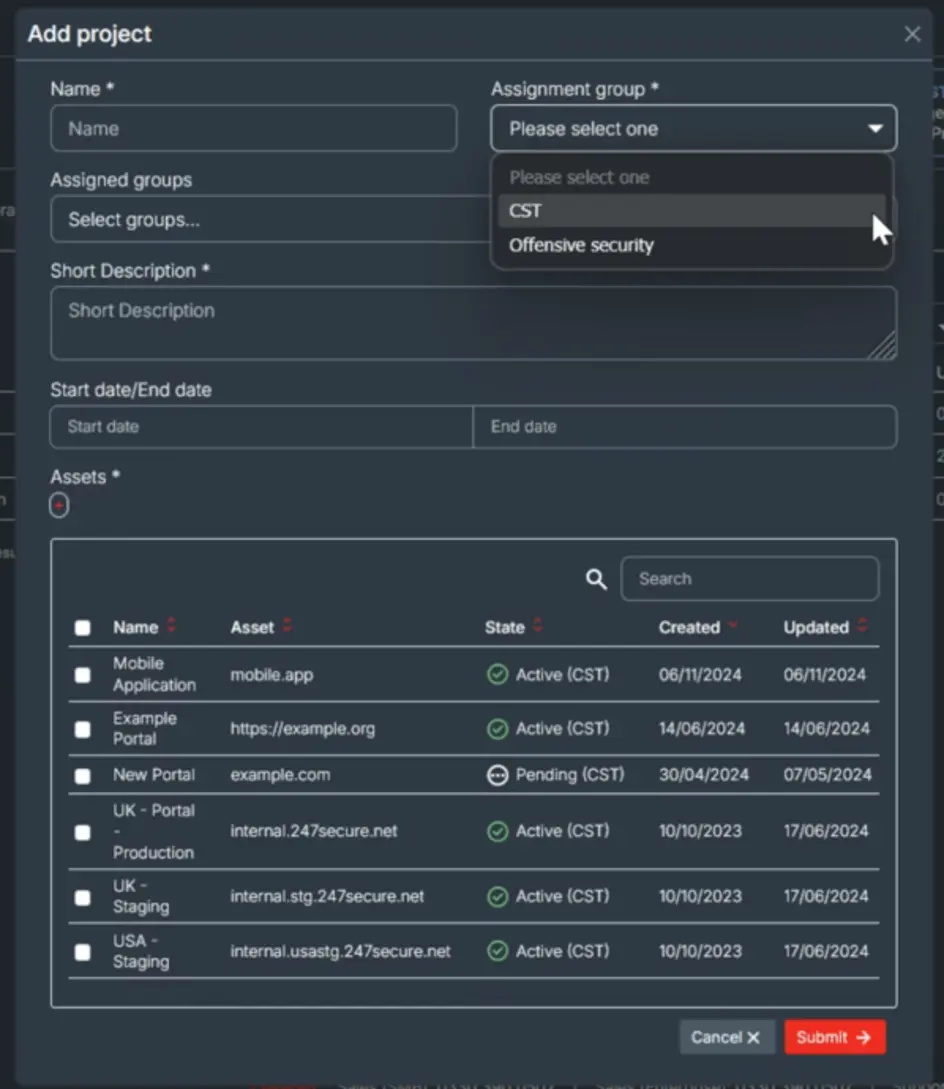Screen dimensions: 944x1089
Task: Click the Asset column header label
Action: tap(252, 628)
